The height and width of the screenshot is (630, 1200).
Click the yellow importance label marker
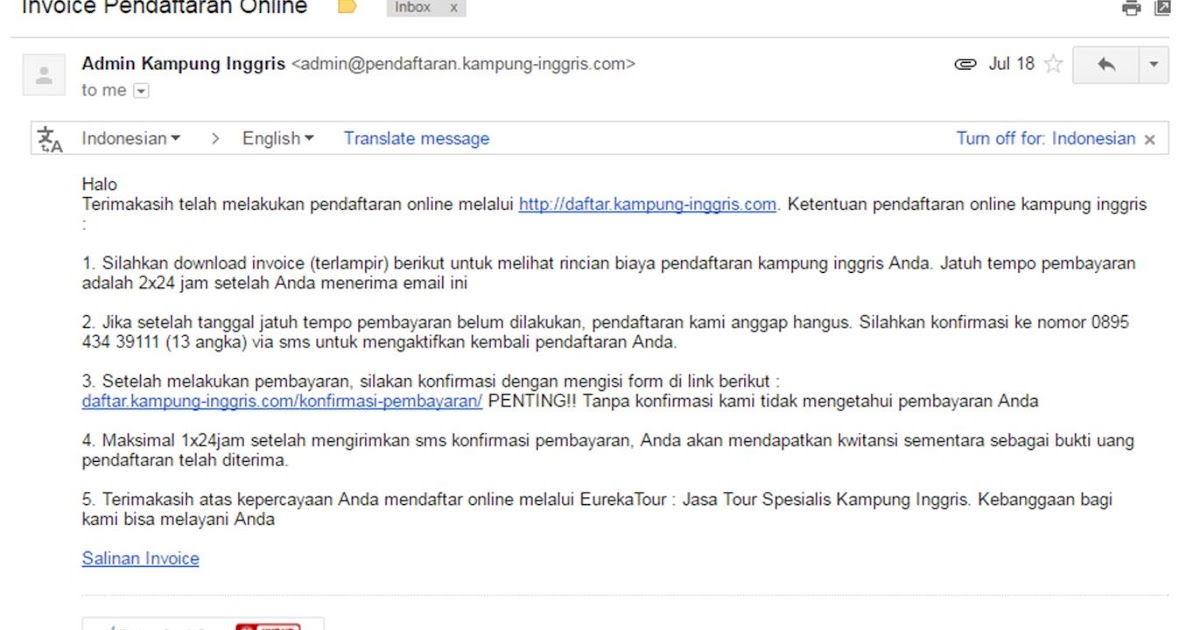pos(347,7)
